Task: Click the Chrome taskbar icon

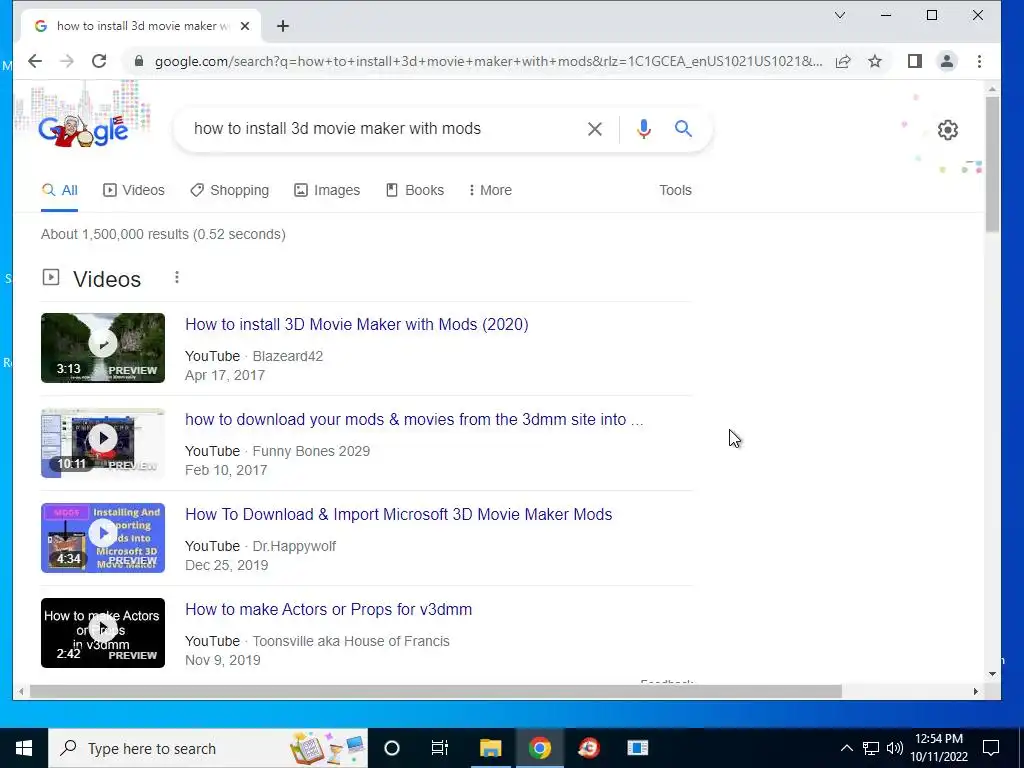Action: point(539,748)
